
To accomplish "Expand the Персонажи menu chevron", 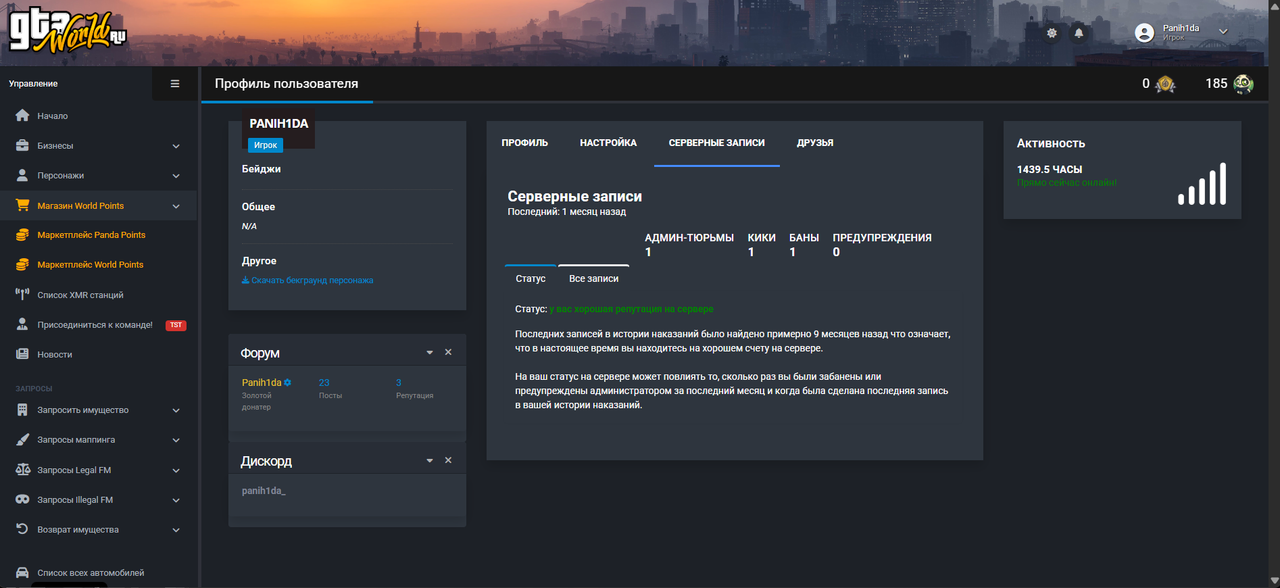I will (176, 176).
